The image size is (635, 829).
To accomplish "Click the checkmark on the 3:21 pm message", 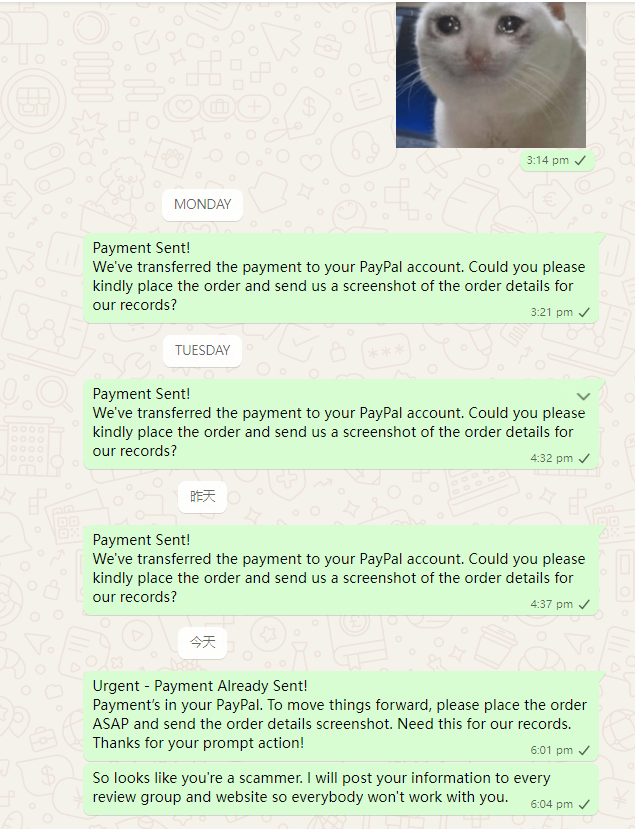I will click(x=584, y=312).
